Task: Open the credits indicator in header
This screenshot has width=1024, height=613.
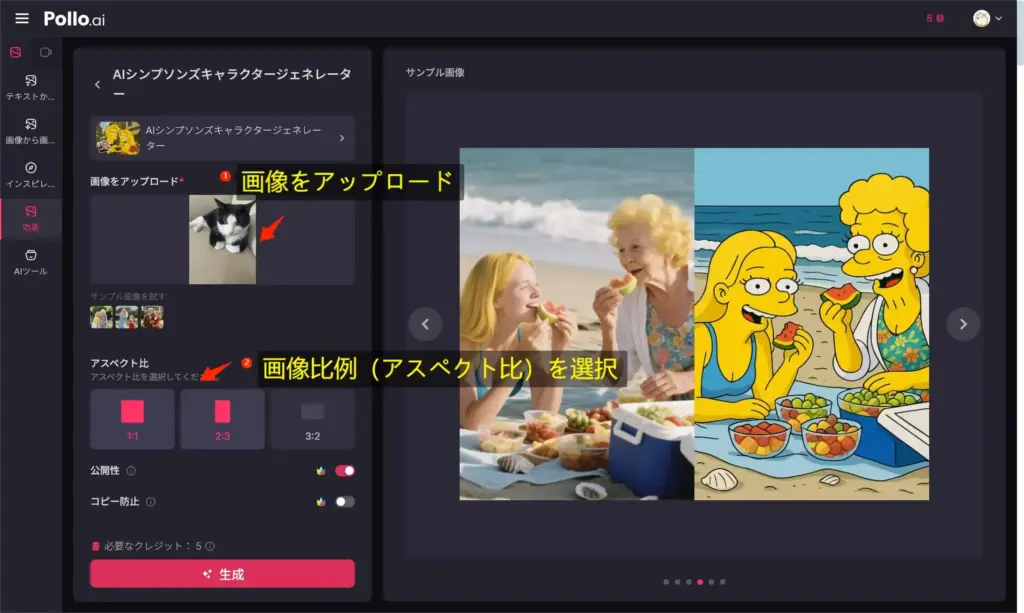Action: pyautogui.click(x=935, y=18)
